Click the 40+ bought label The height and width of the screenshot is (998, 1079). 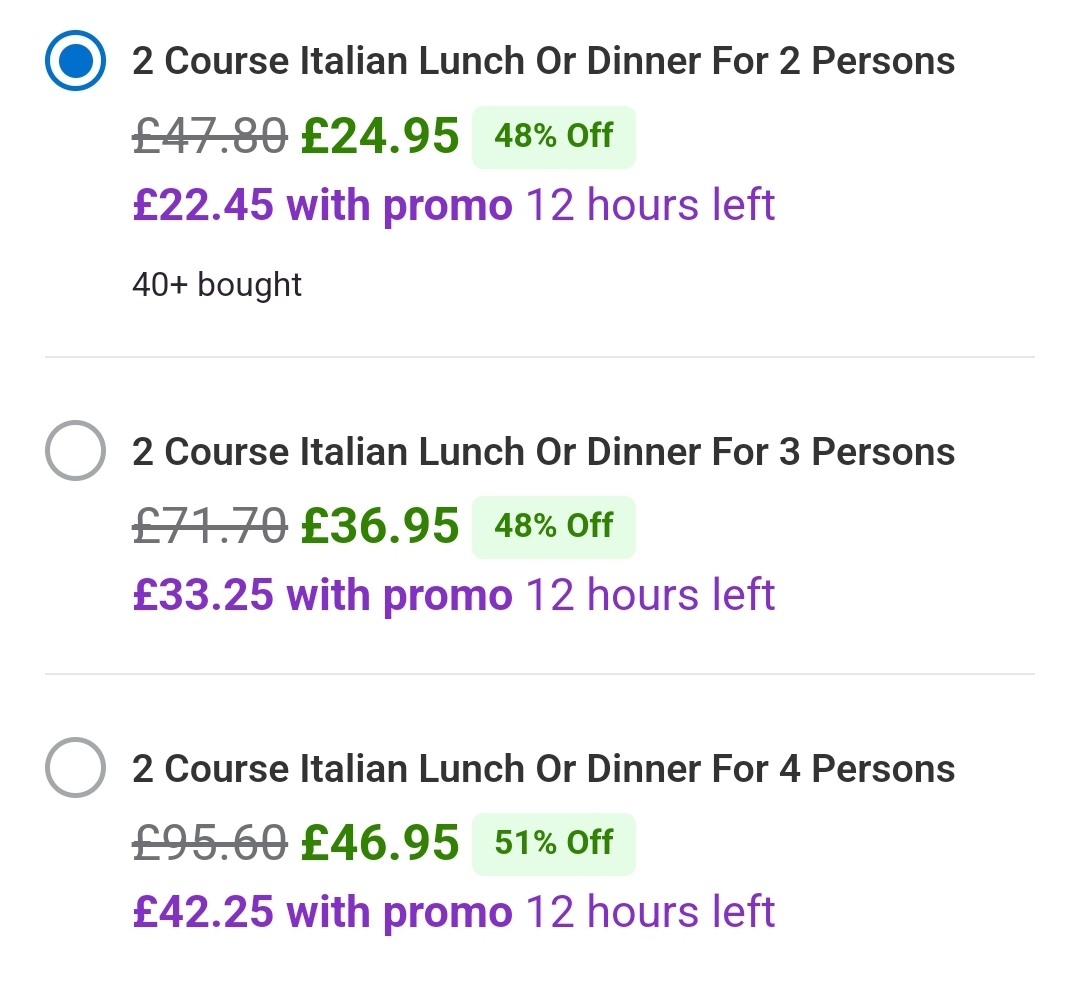pyautogui.click(x=217, y=284)
